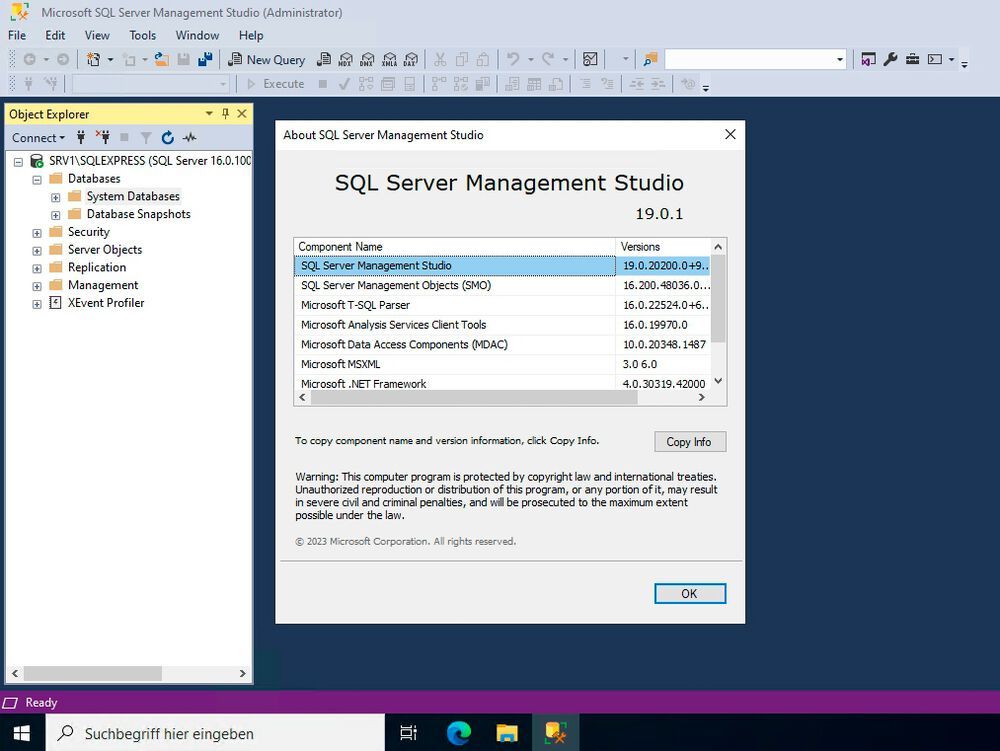Open the Tools menu

coord(142,34)
